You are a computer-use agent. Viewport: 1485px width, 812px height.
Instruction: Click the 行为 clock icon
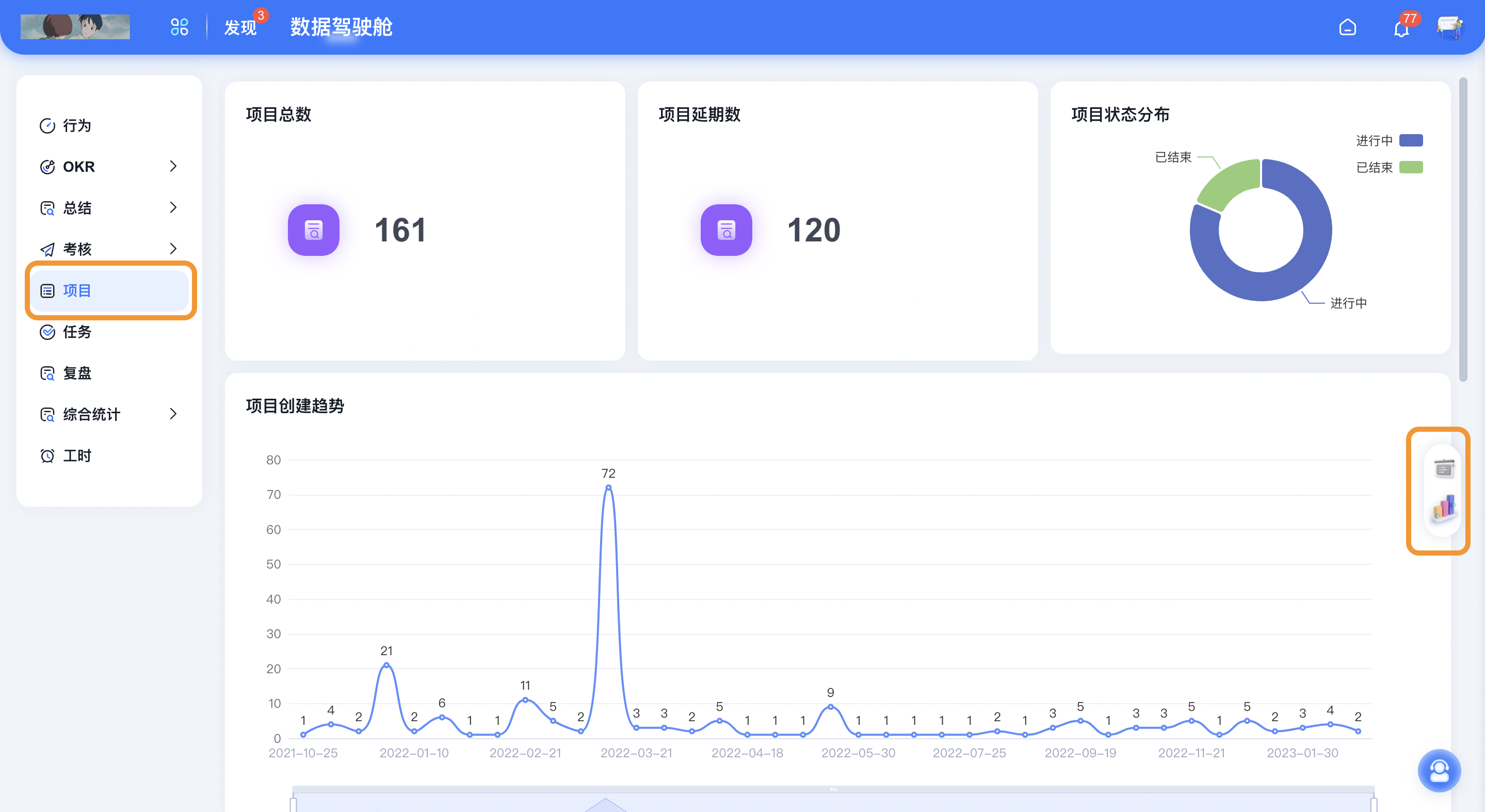(47, 126)
